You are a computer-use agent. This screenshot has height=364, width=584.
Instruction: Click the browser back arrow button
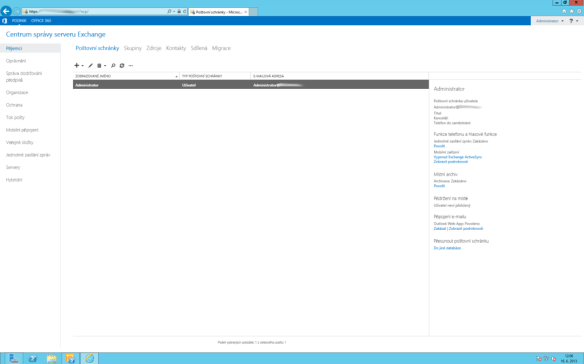[x=6, y=11]
